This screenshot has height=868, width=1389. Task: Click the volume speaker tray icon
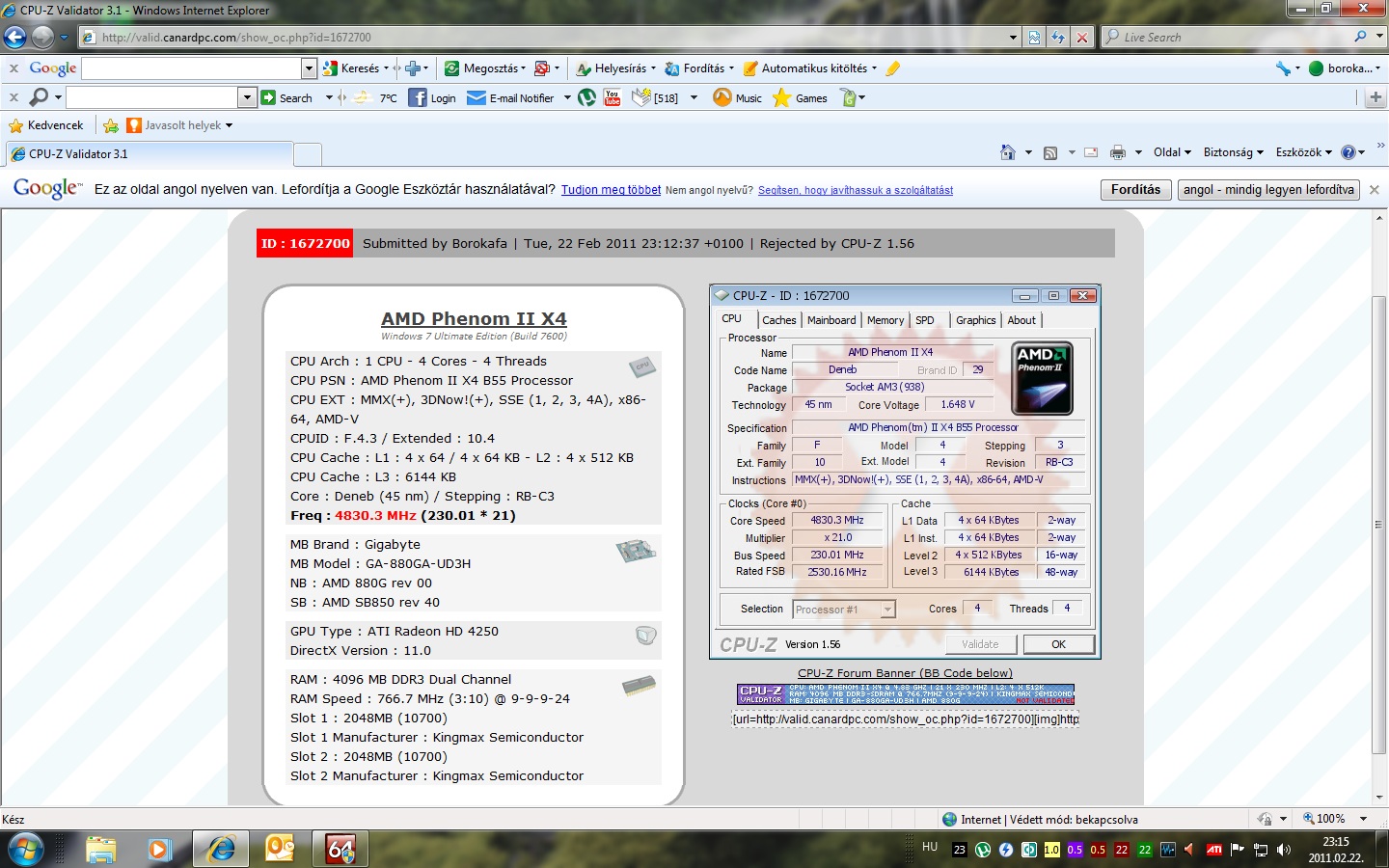(x=1284, y=850)
